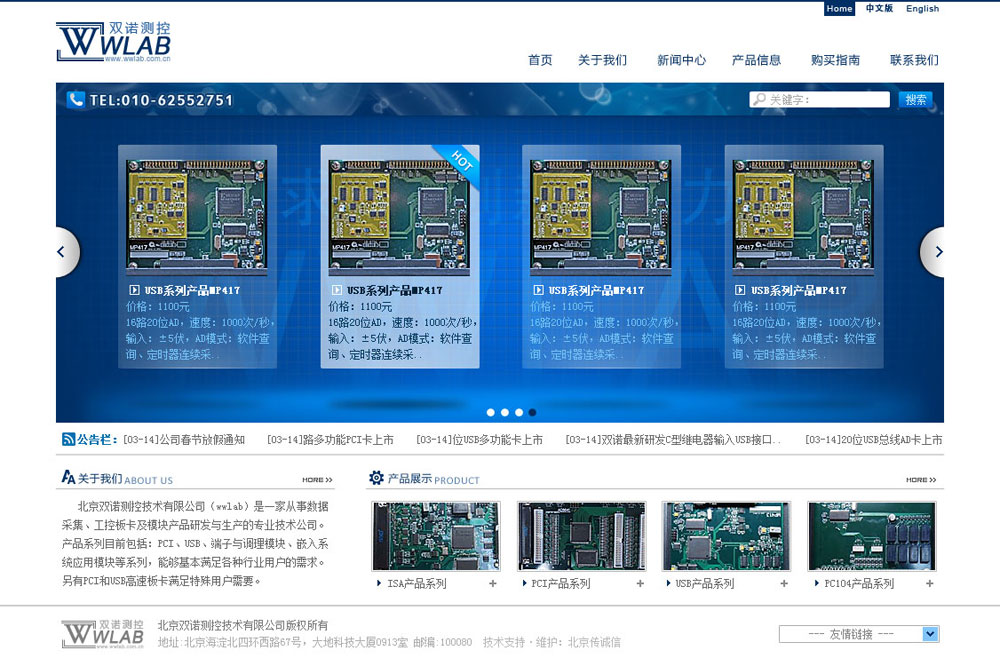Select the first carousel pagination dot

(491, 412)
